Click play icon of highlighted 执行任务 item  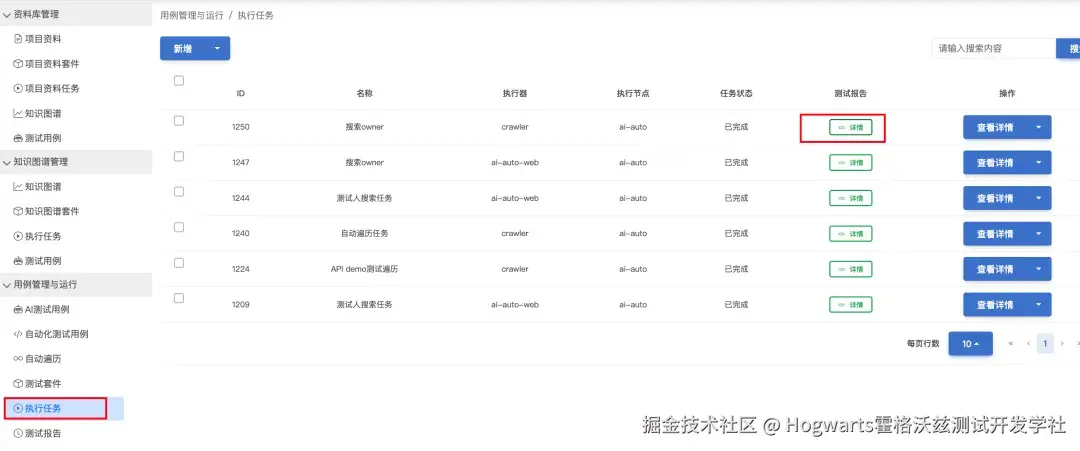[18, 408]
